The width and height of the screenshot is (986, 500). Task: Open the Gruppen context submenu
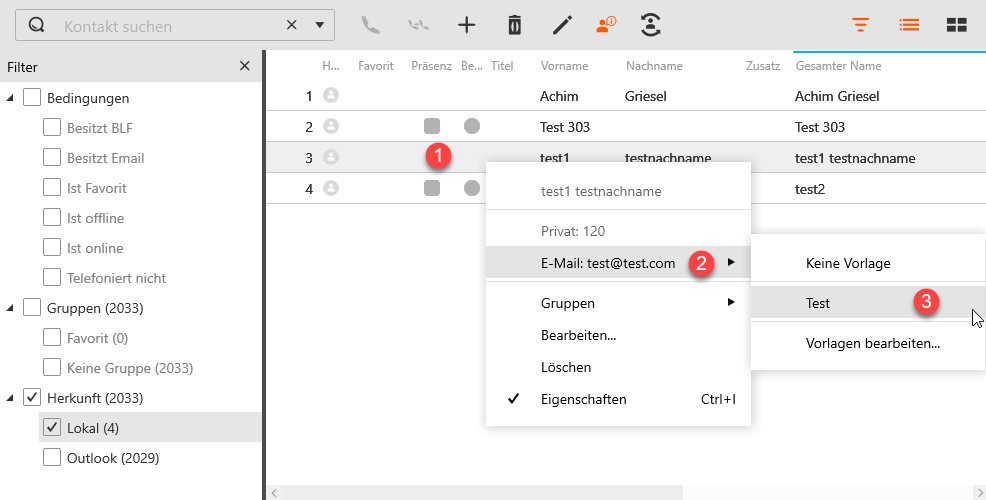pos(618,303)
